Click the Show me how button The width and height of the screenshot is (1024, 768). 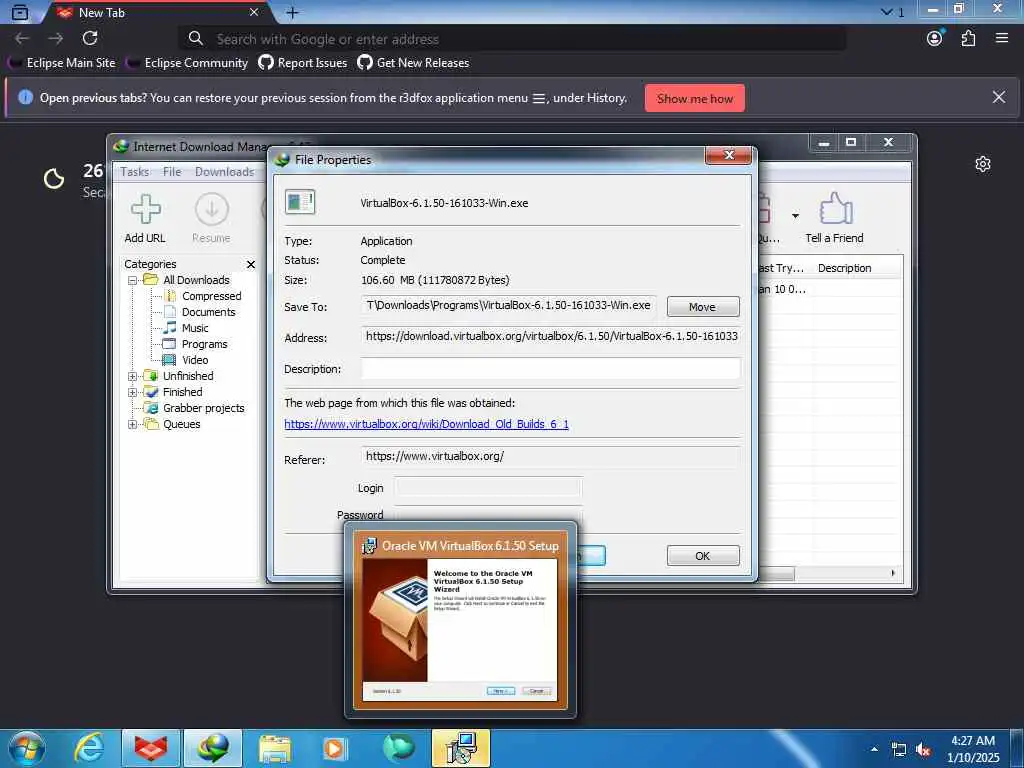tap(695, 99)
